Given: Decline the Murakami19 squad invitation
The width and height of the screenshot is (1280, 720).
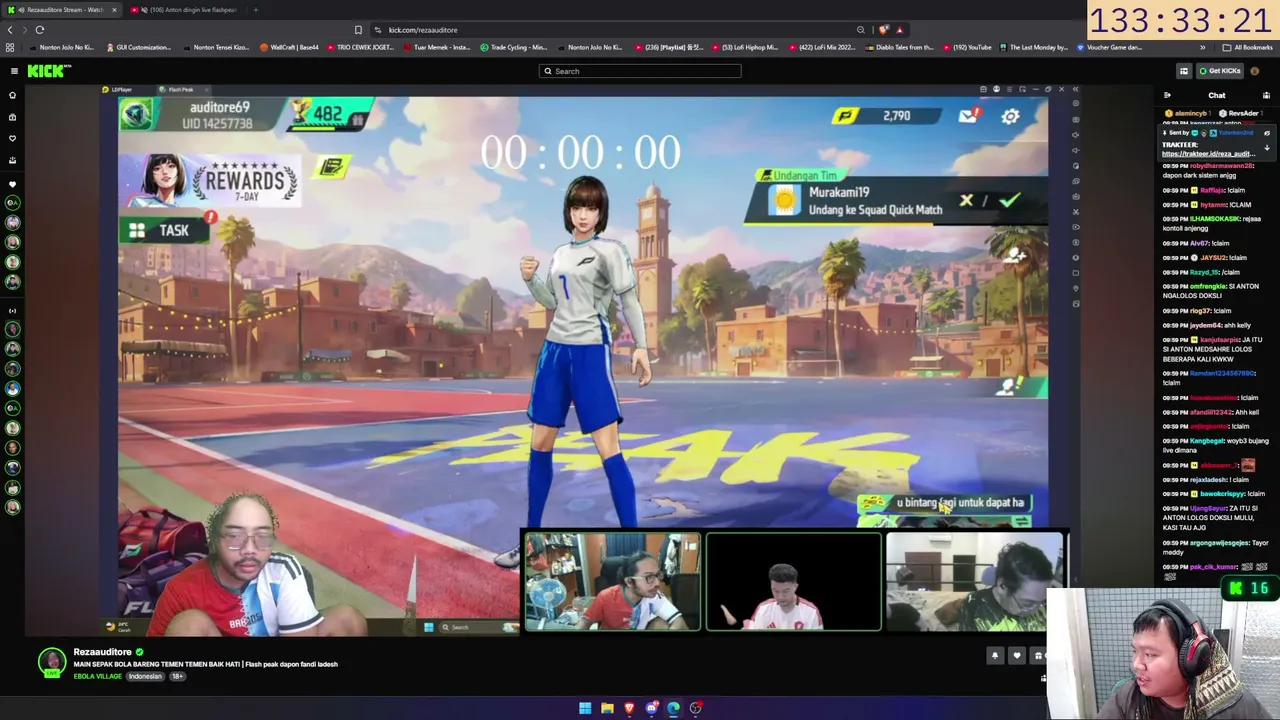Looking at the screenshot, I should coord(966,200).
